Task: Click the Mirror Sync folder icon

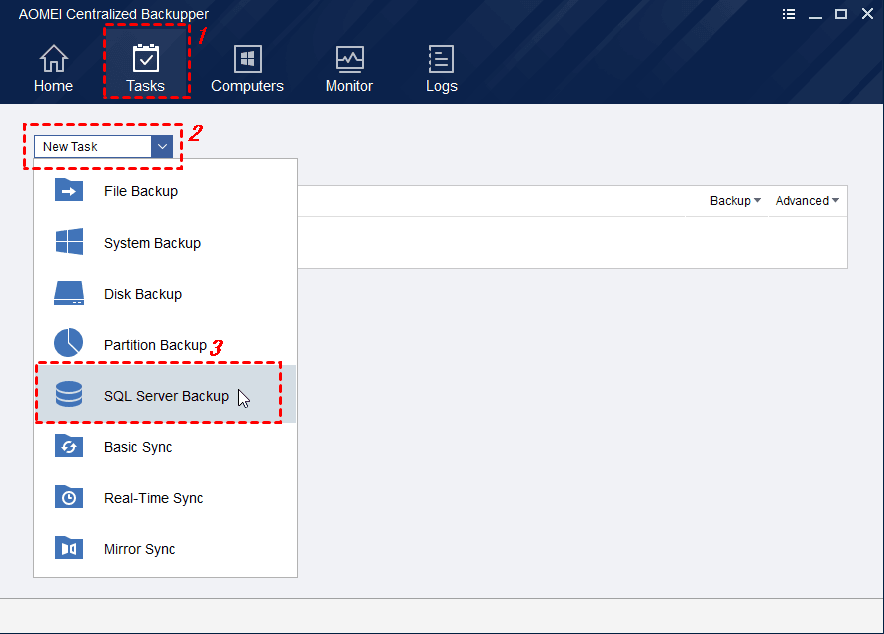Action: tap(69, 548)
